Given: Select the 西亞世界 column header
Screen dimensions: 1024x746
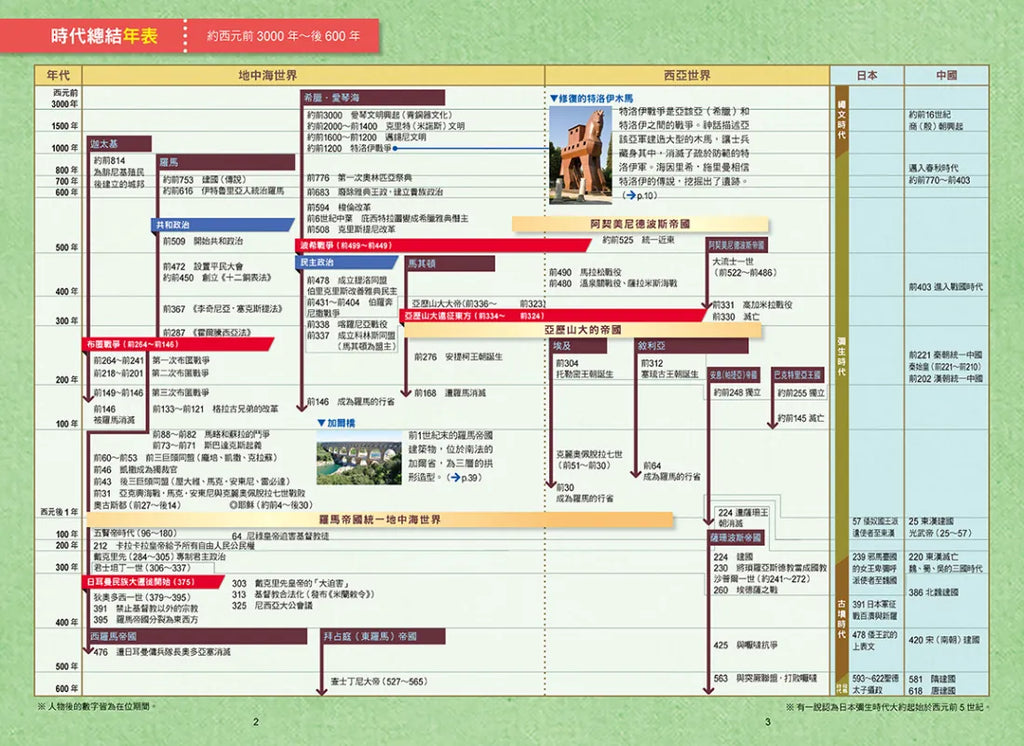Looking at the screenshot, I should click(686, 75).
